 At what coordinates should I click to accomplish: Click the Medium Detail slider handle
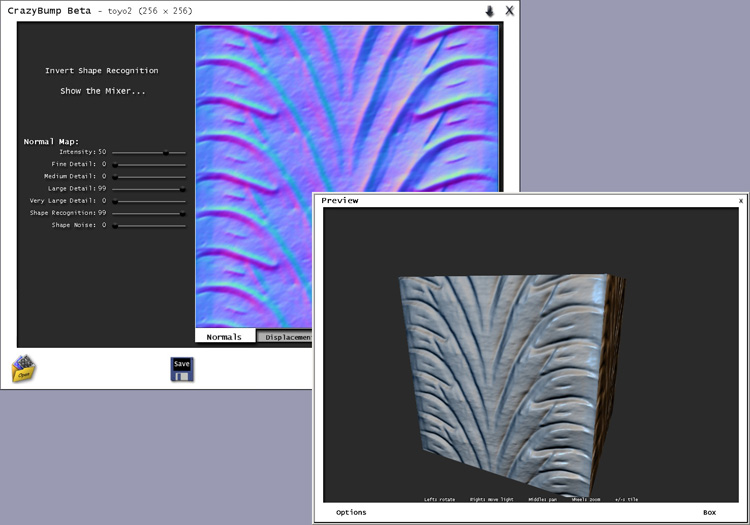(115, 176)
